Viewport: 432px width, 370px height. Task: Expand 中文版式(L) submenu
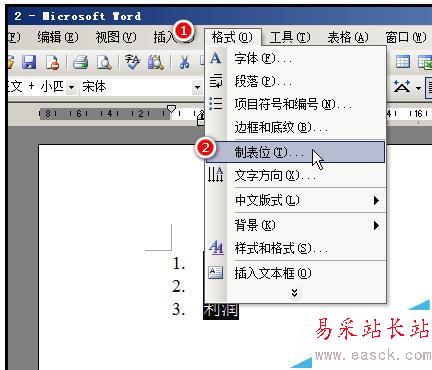point(295,200)
